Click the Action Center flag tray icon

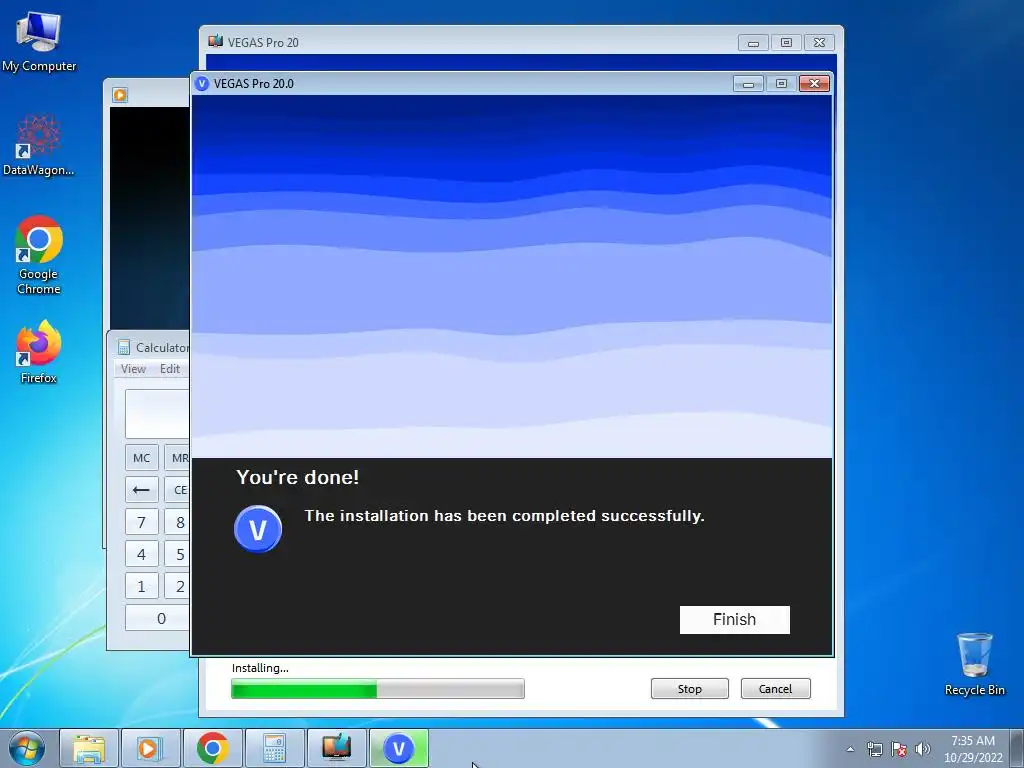(x=899, y=749)
